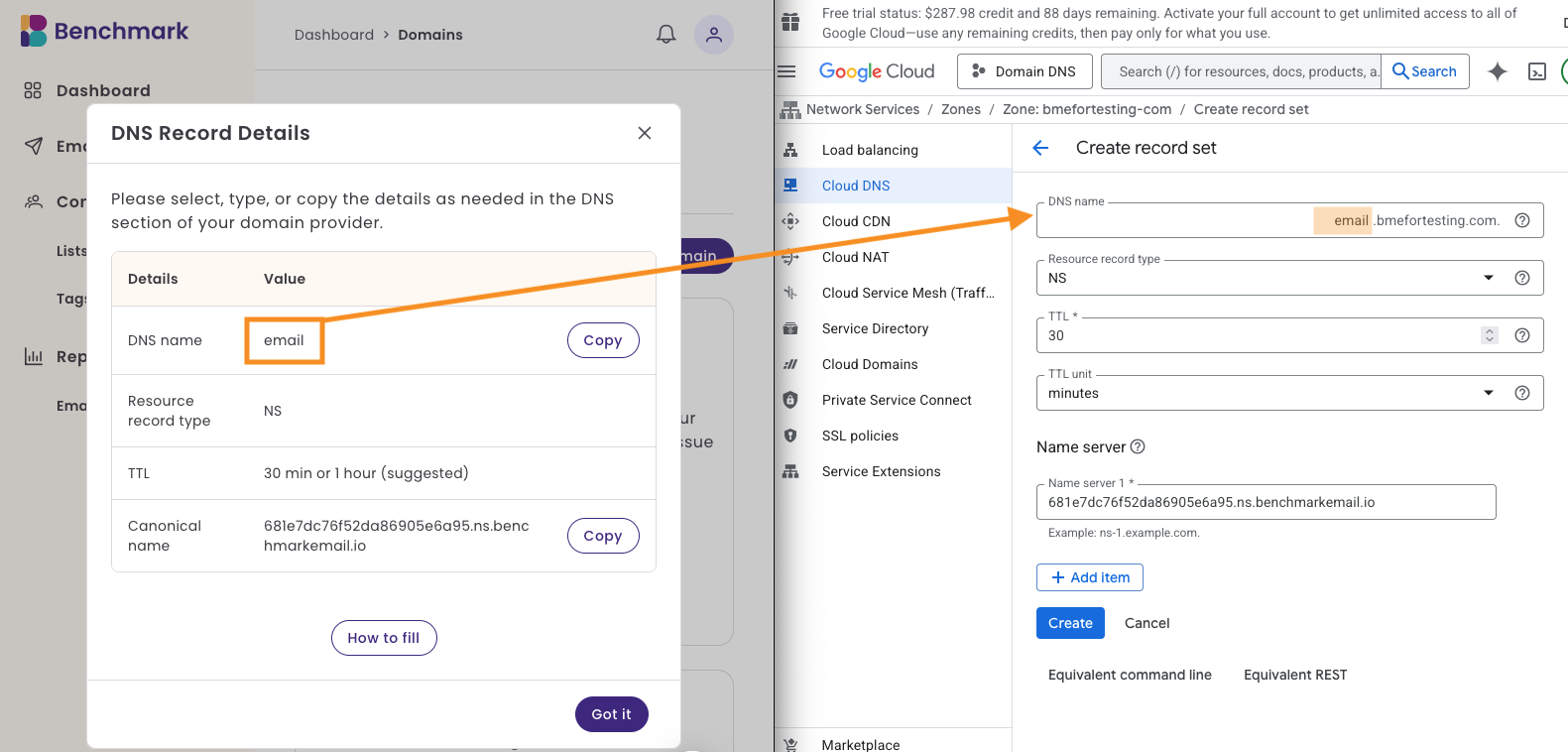The width and height of the screenshot is (1568, 752).
Task: Click the Cloud Service Mesh icon
Action: coord(790,293)
